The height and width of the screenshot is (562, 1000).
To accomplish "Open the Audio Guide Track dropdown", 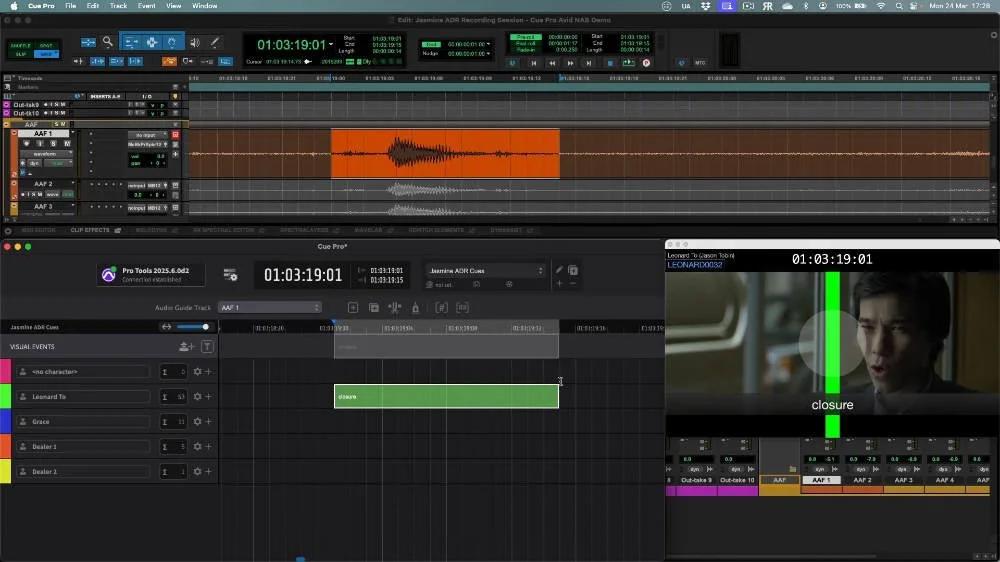I will click(269, 307).
